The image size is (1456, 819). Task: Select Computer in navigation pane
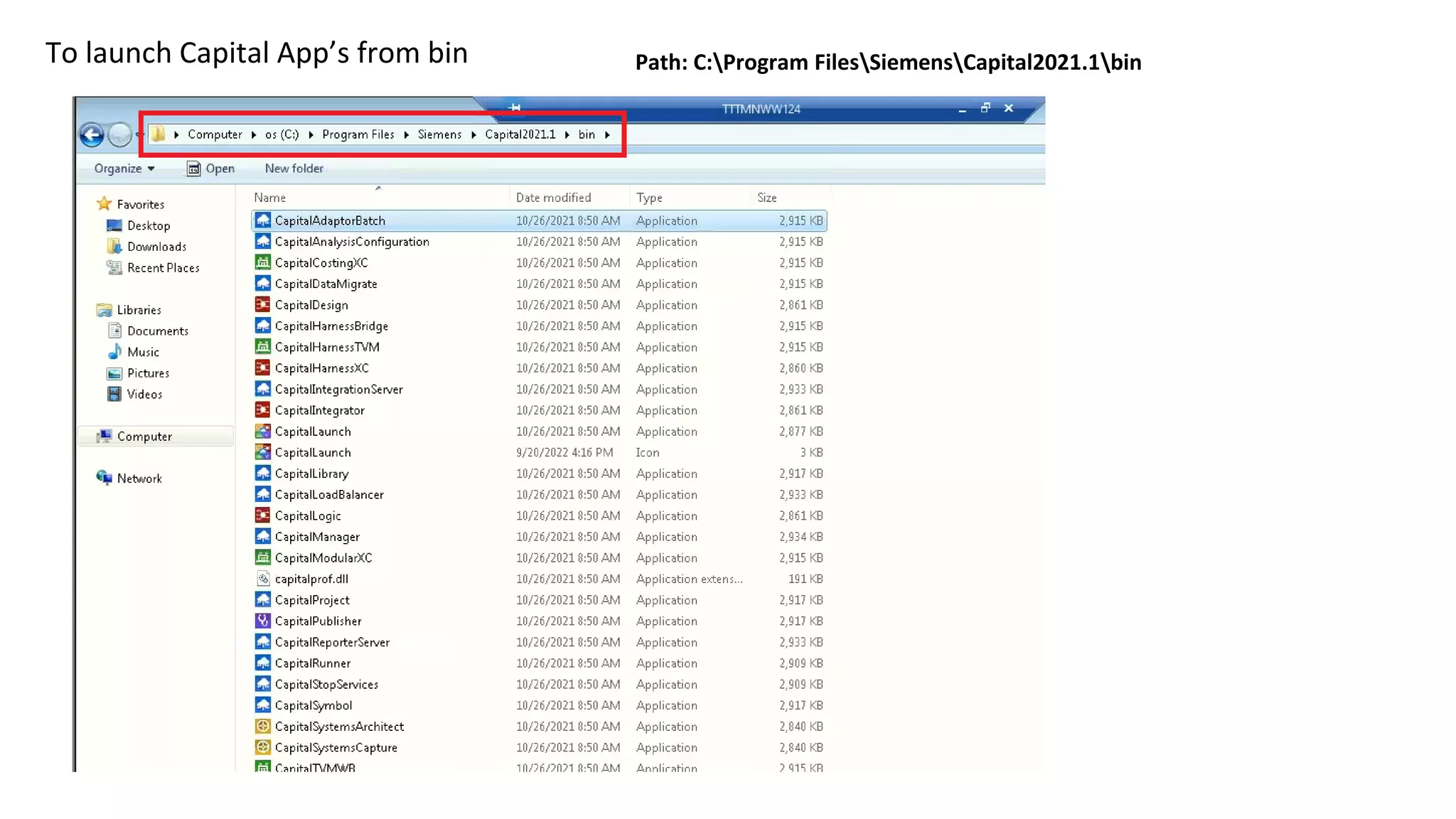(156, 437)
